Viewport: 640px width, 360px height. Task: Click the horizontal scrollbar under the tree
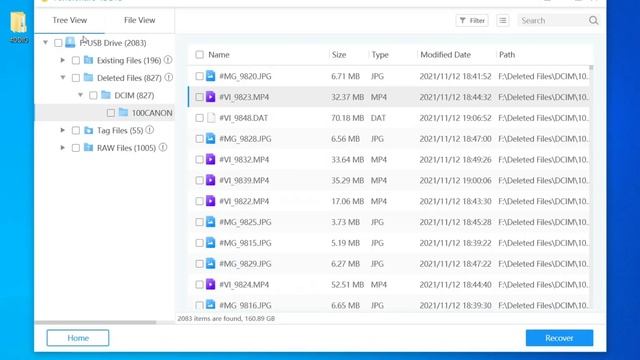96,322
